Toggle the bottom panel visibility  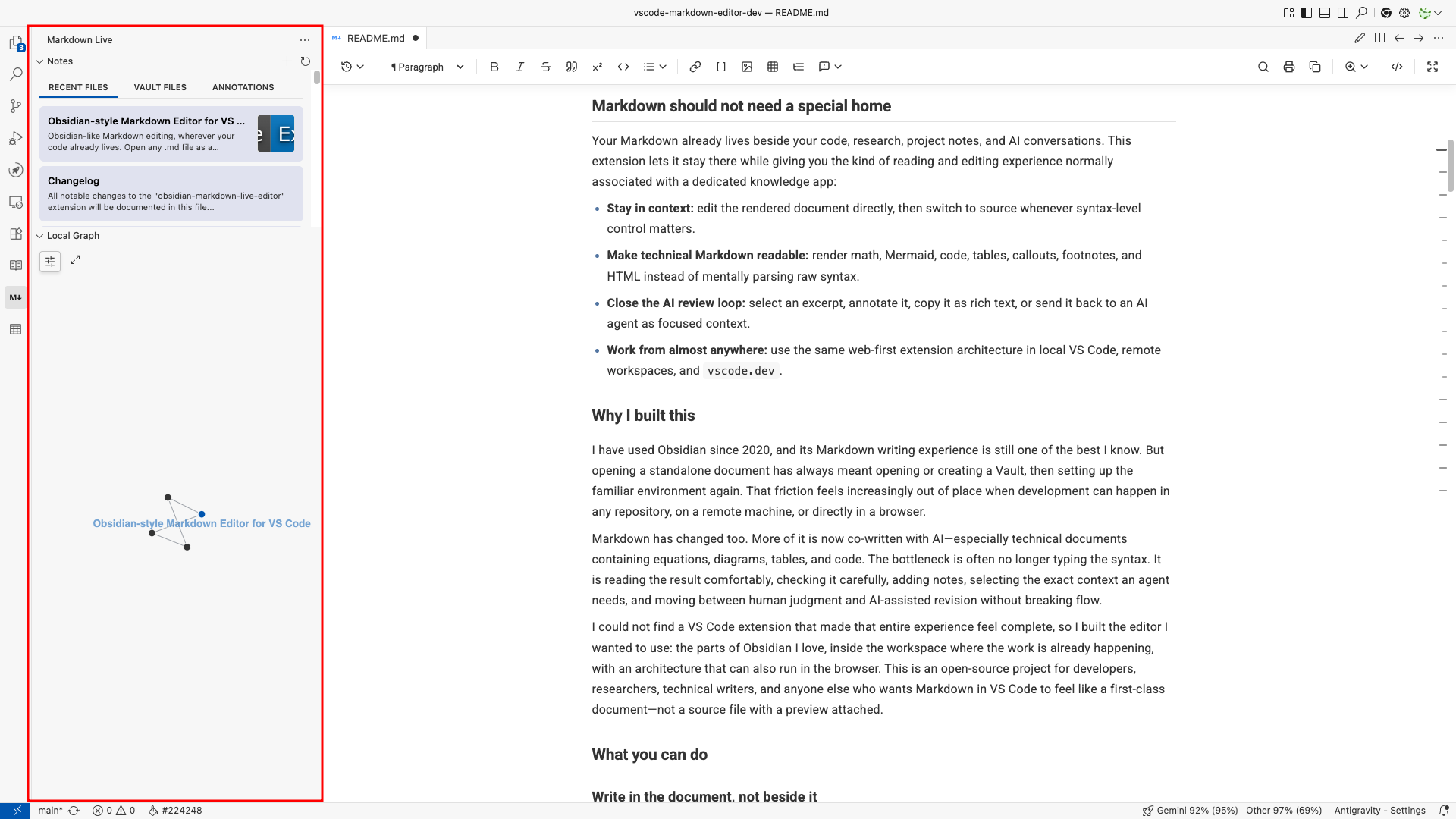[1325, 13]
